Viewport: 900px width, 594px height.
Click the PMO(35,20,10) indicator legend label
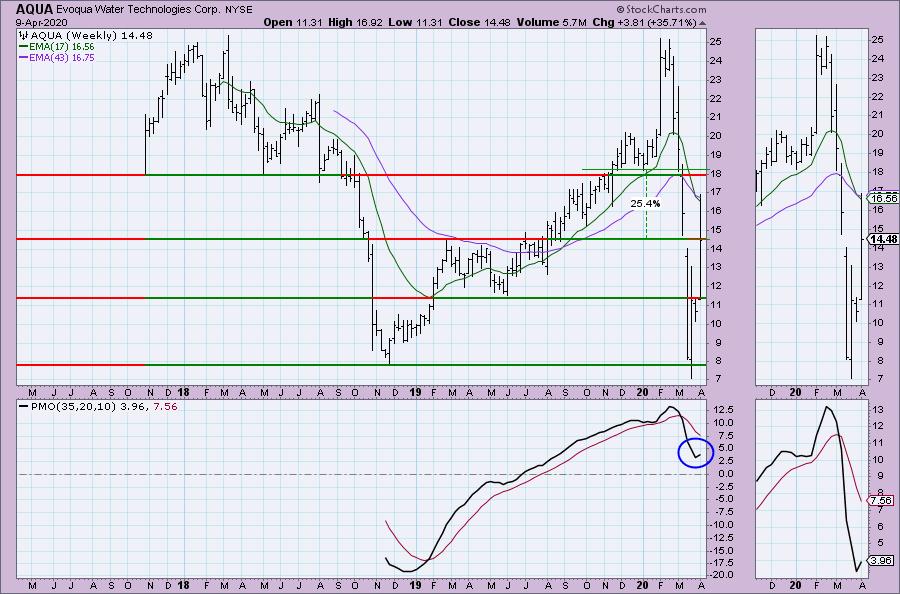point(73,406)
